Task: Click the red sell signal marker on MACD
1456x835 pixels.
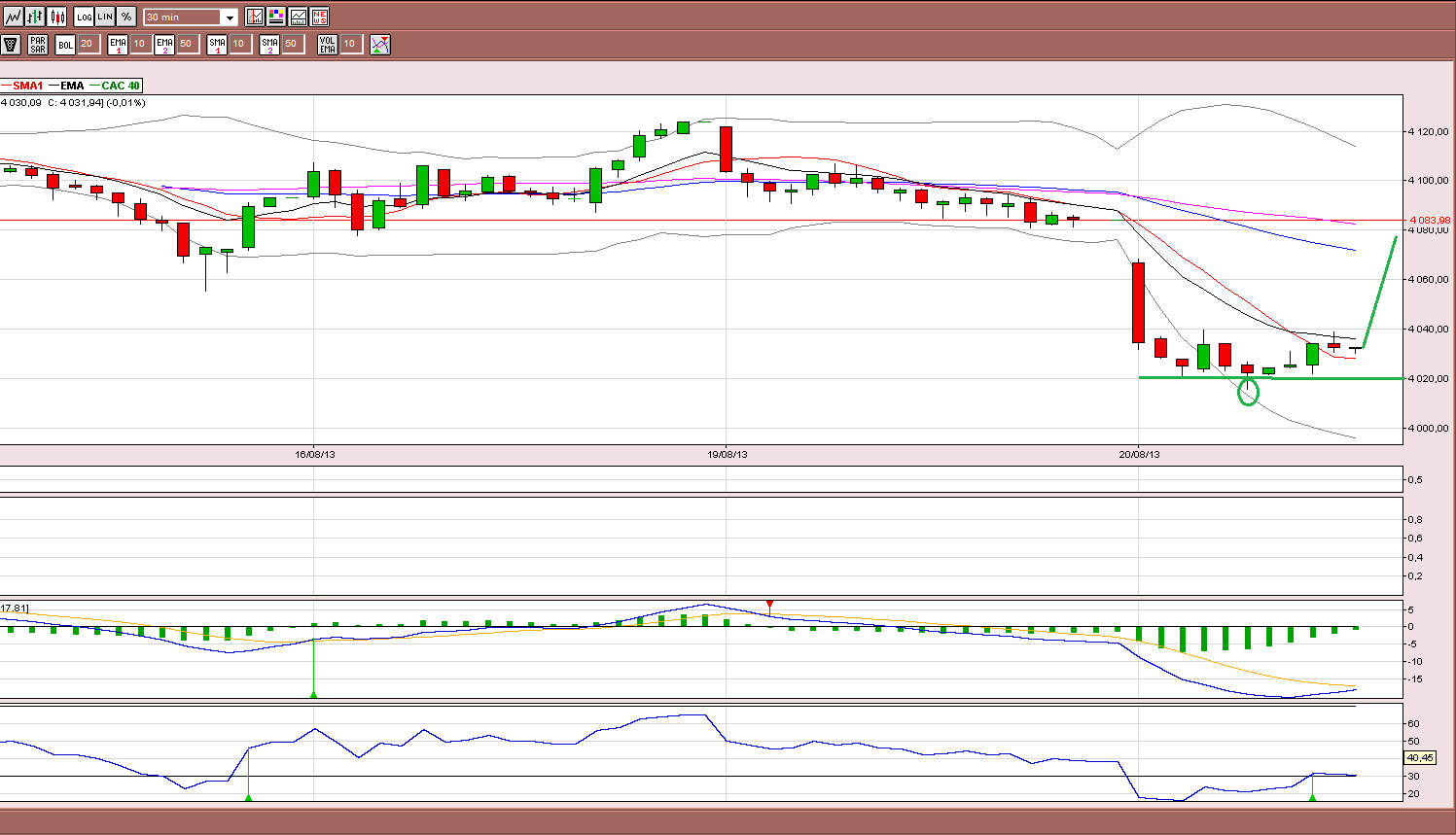Action: click(769, 605)
